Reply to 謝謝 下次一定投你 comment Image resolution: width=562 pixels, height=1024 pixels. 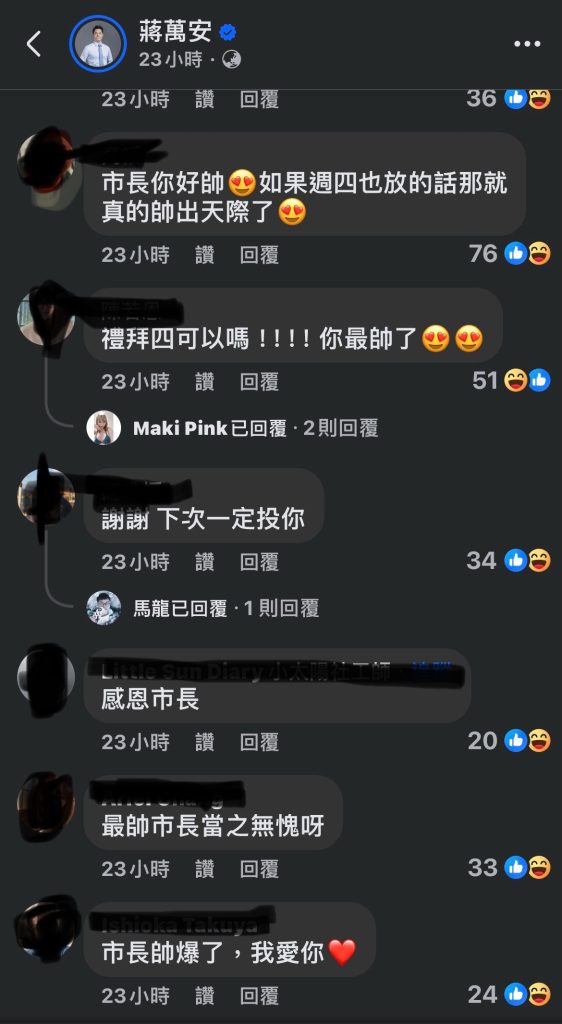[259, 561]
